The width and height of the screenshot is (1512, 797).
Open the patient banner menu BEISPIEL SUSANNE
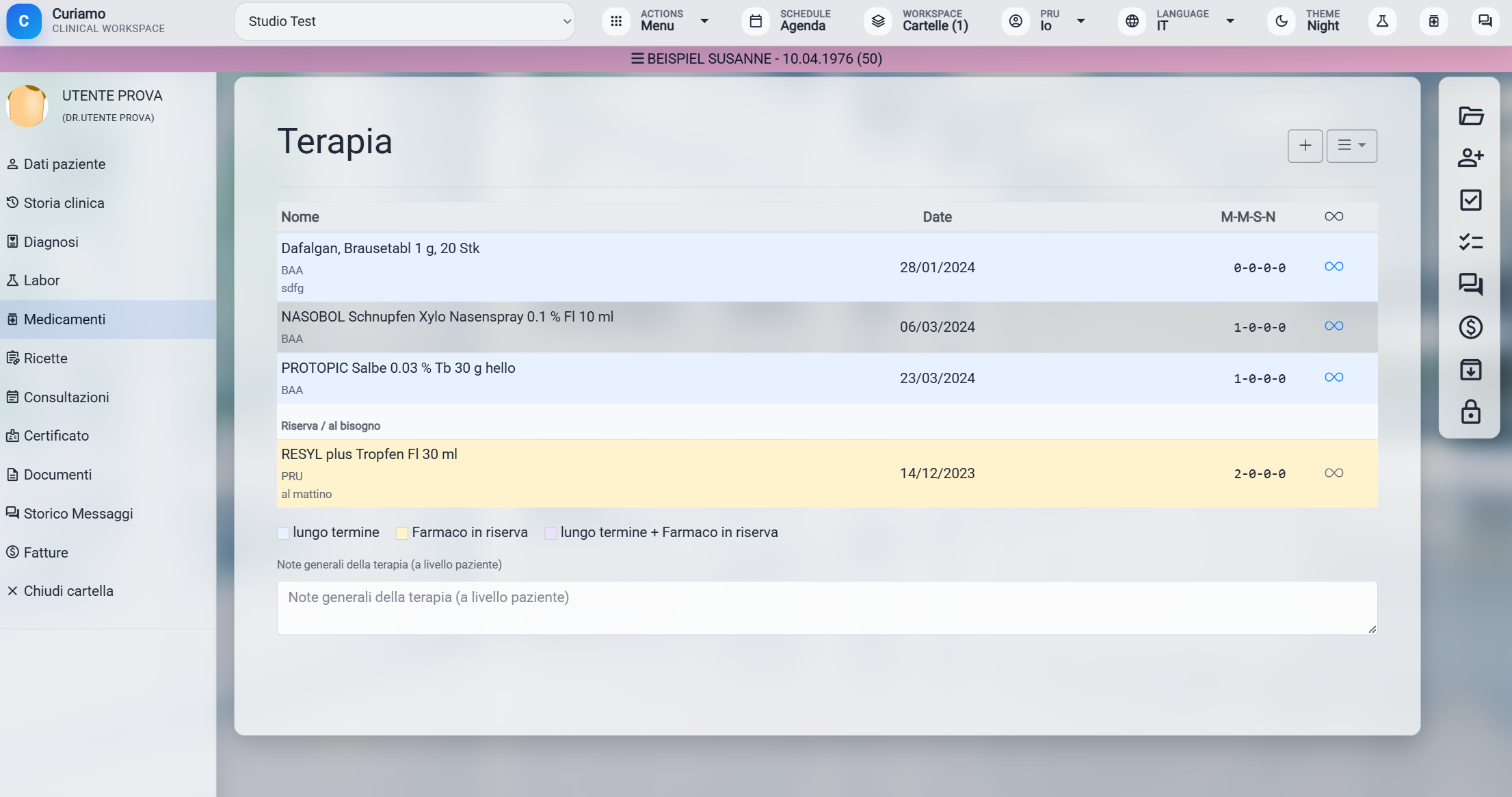point(756,59)
